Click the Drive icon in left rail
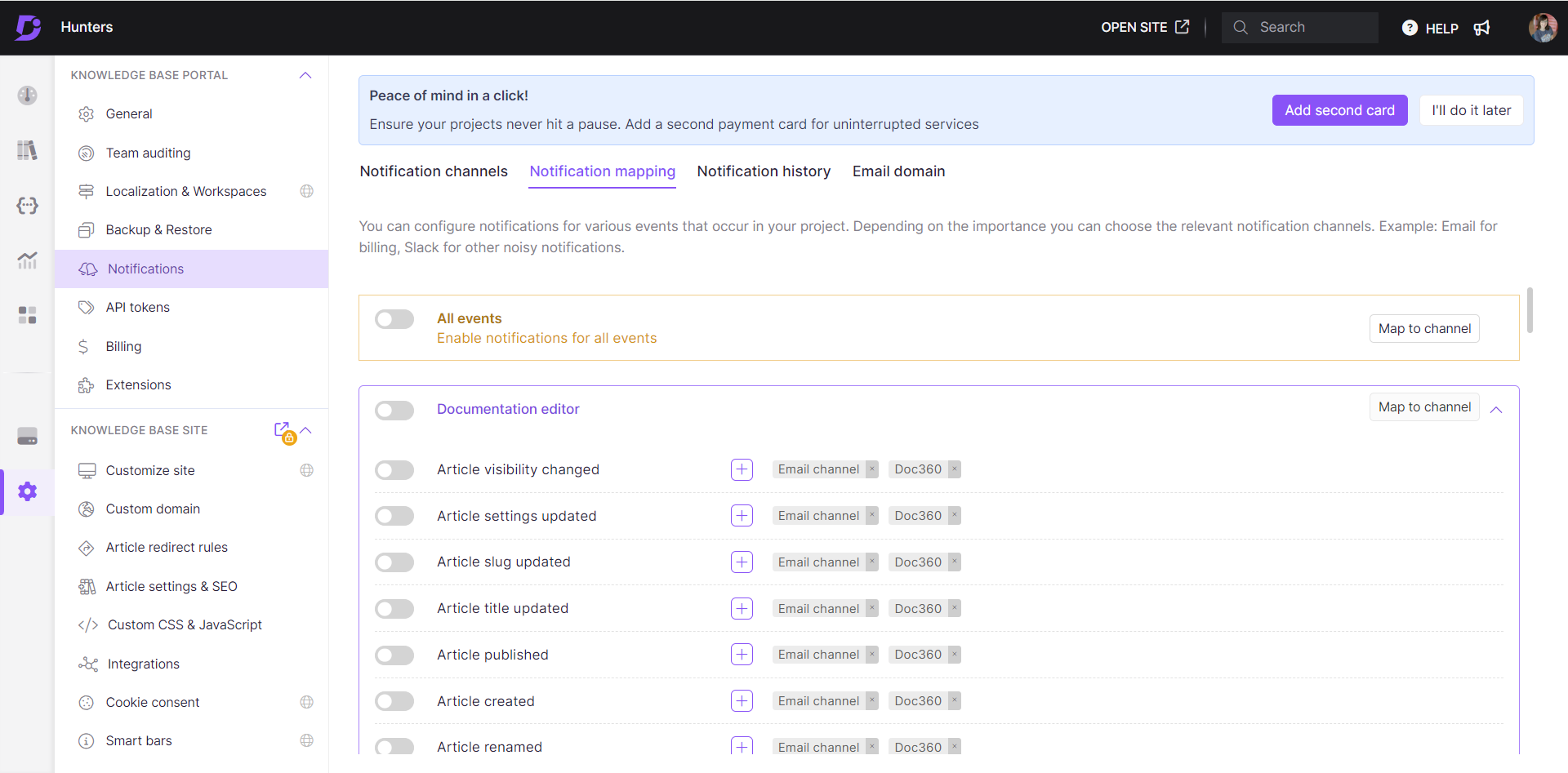This screenshot has height=773, width=1568. [x=27, y=437]
